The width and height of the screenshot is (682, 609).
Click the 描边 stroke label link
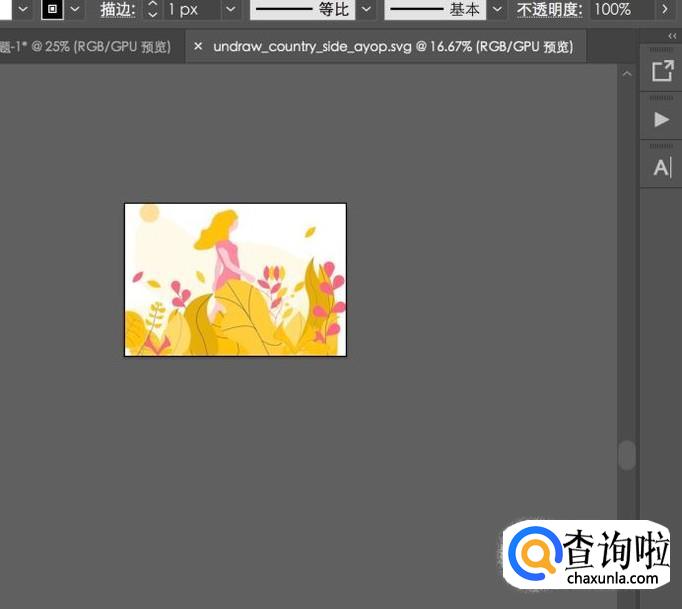click(117, 10)
